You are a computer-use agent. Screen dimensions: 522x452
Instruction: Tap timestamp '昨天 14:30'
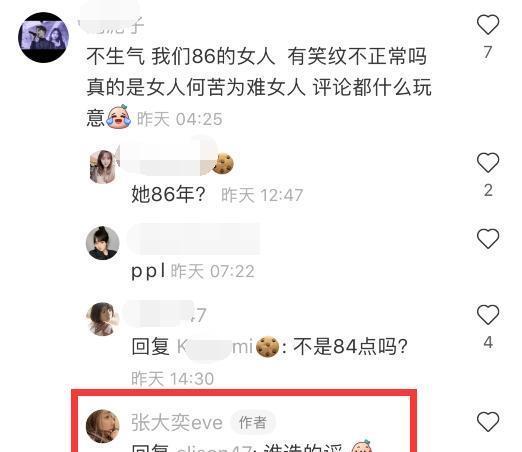pyautogui.click(x=172, y=378)
